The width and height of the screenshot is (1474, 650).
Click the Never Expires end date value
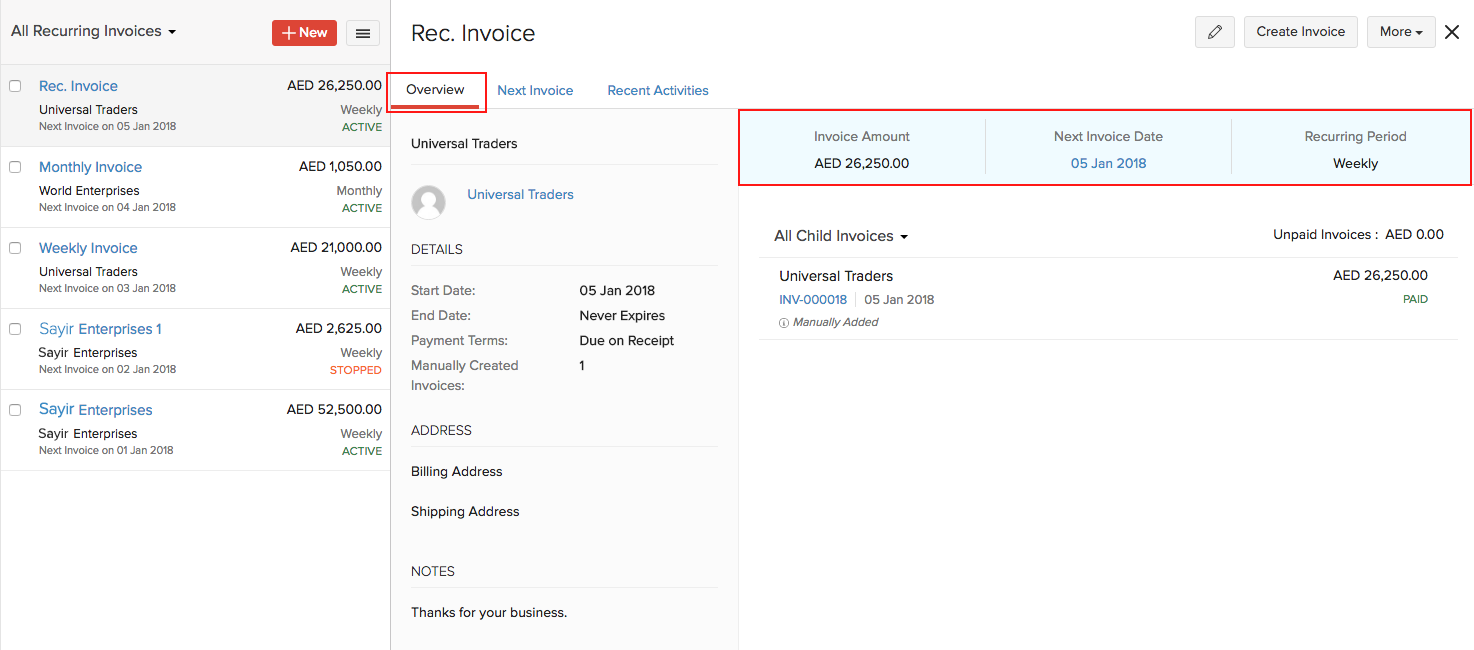point(622,316)
